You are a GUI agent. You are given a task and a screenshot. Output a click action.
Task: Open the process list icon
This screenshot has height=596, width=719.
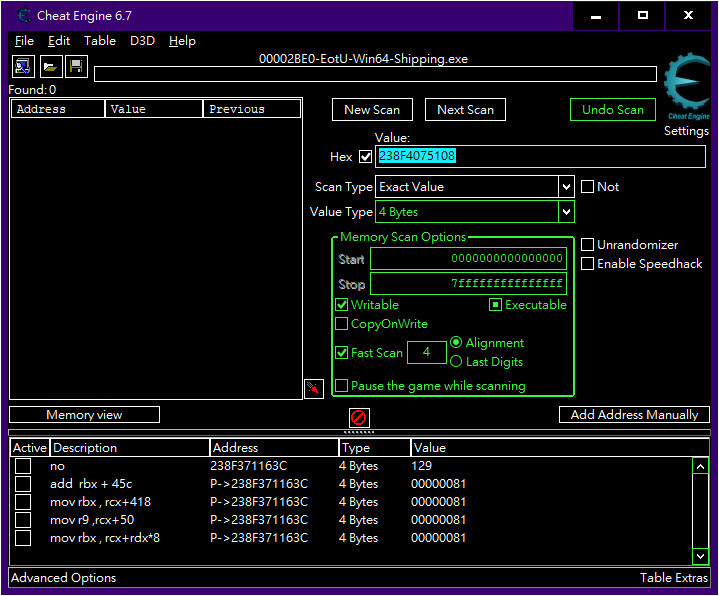click(x=23, y=67)
